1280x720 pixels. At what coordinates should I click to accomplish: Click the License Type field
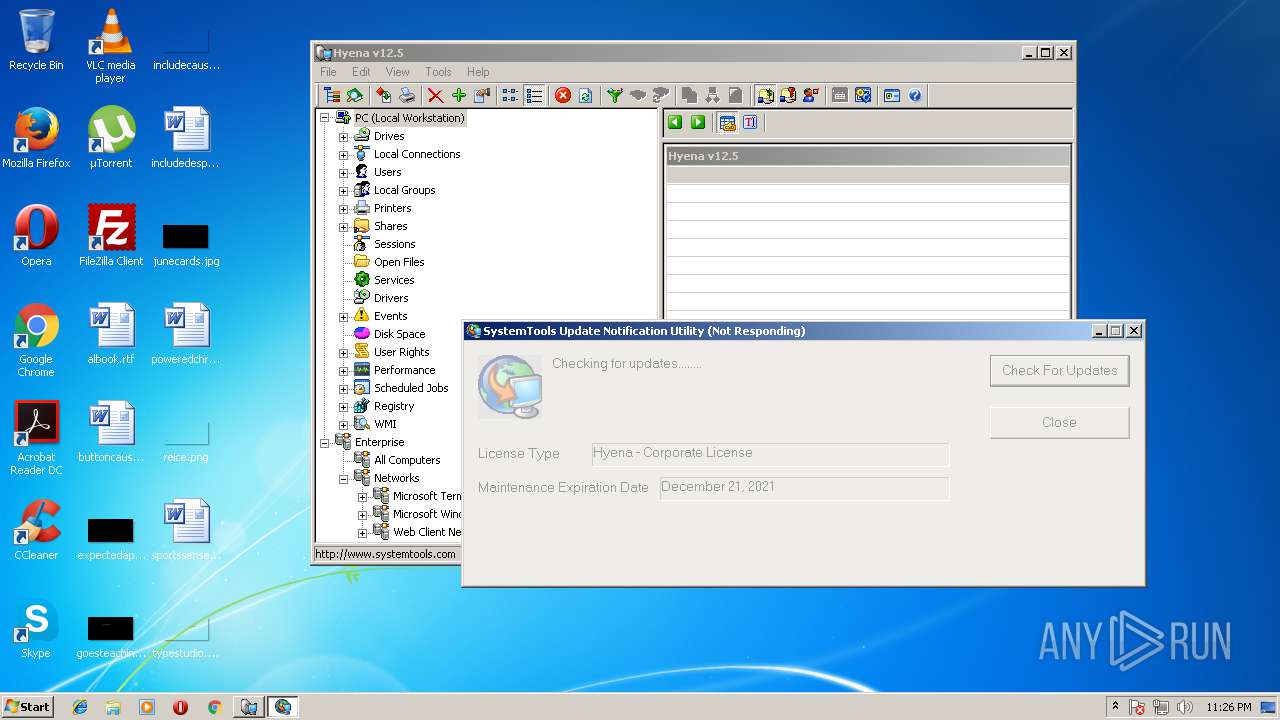coord(770,454)
